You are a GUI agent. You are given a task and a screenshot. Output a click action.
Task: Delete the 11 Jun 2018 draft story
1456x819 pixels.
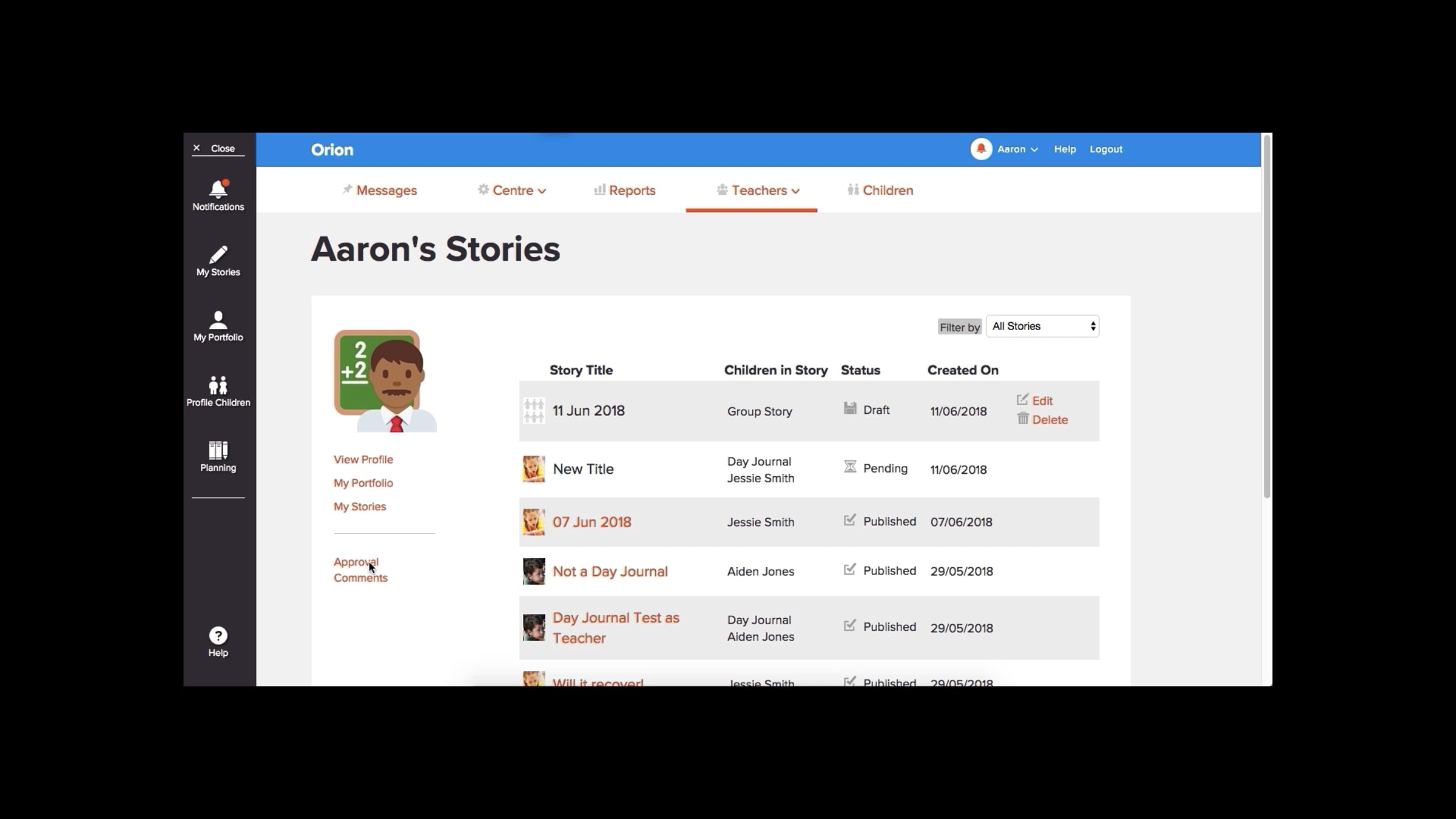[1049, 420]
